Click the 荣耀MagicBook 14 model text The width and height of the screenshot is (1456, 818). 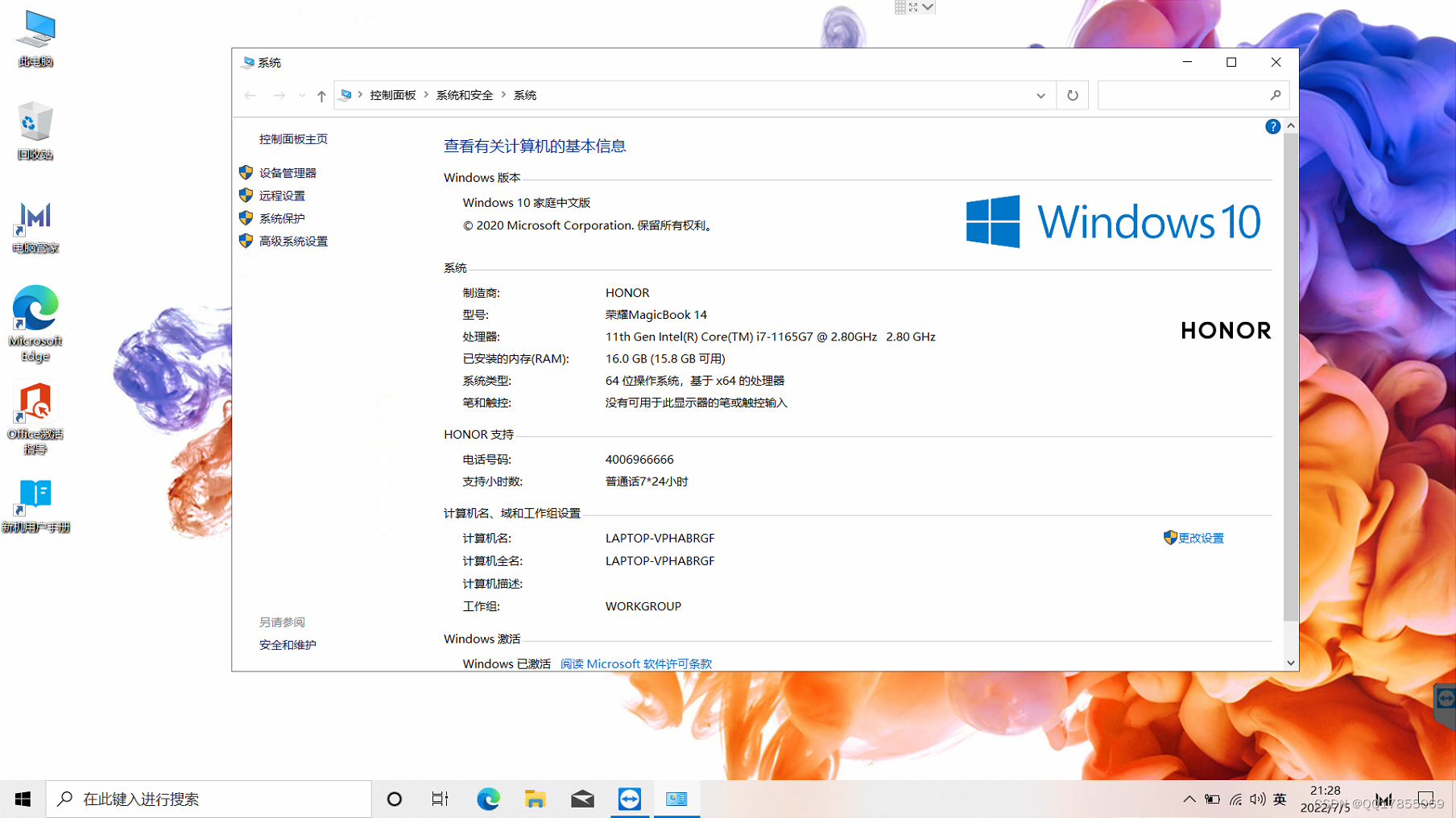tap(656, 315)
